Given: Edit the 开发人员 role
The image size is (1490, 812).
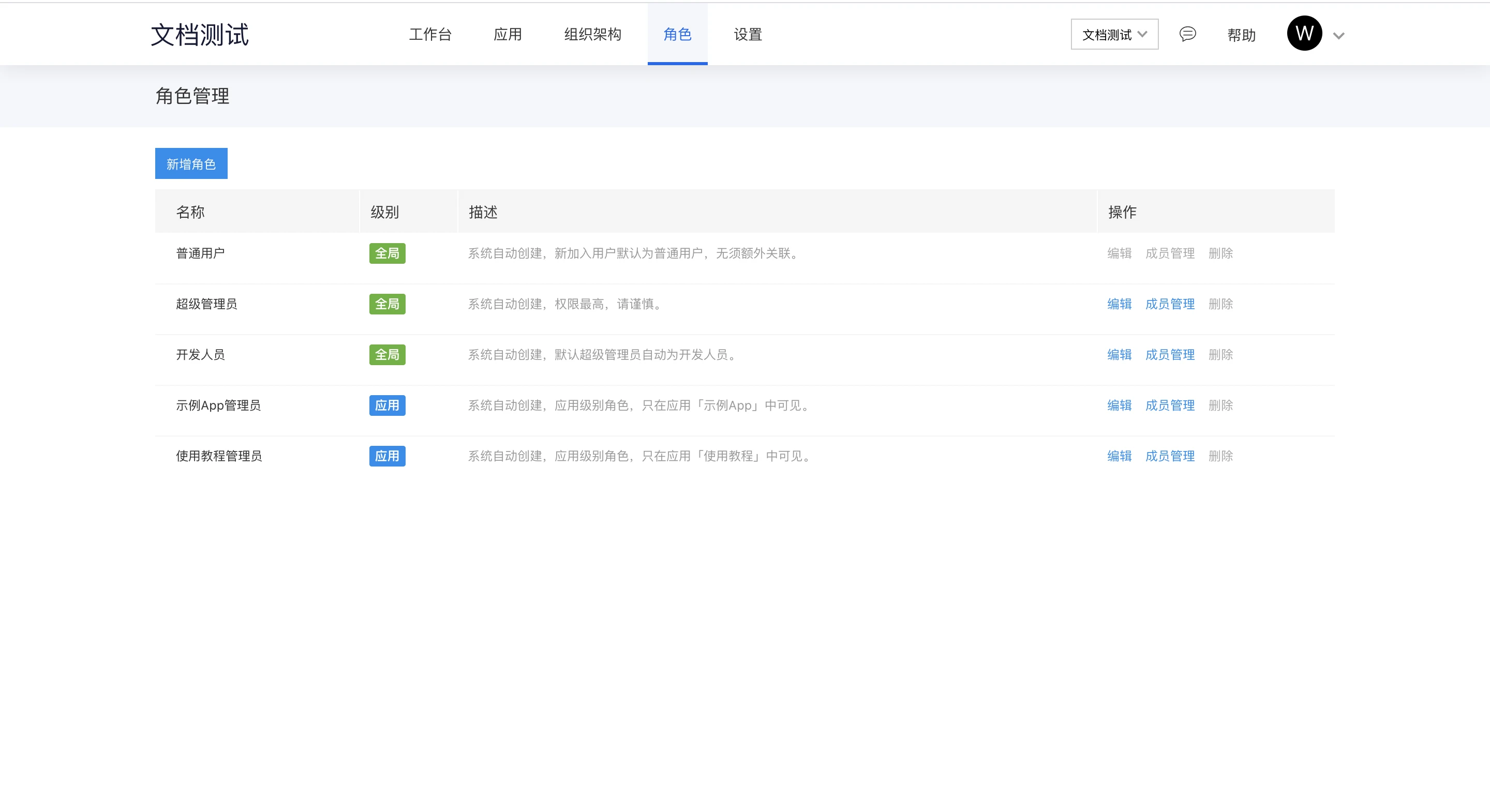Looking at the screenshot, I should pyautogui.click(x=1119, y=354).
